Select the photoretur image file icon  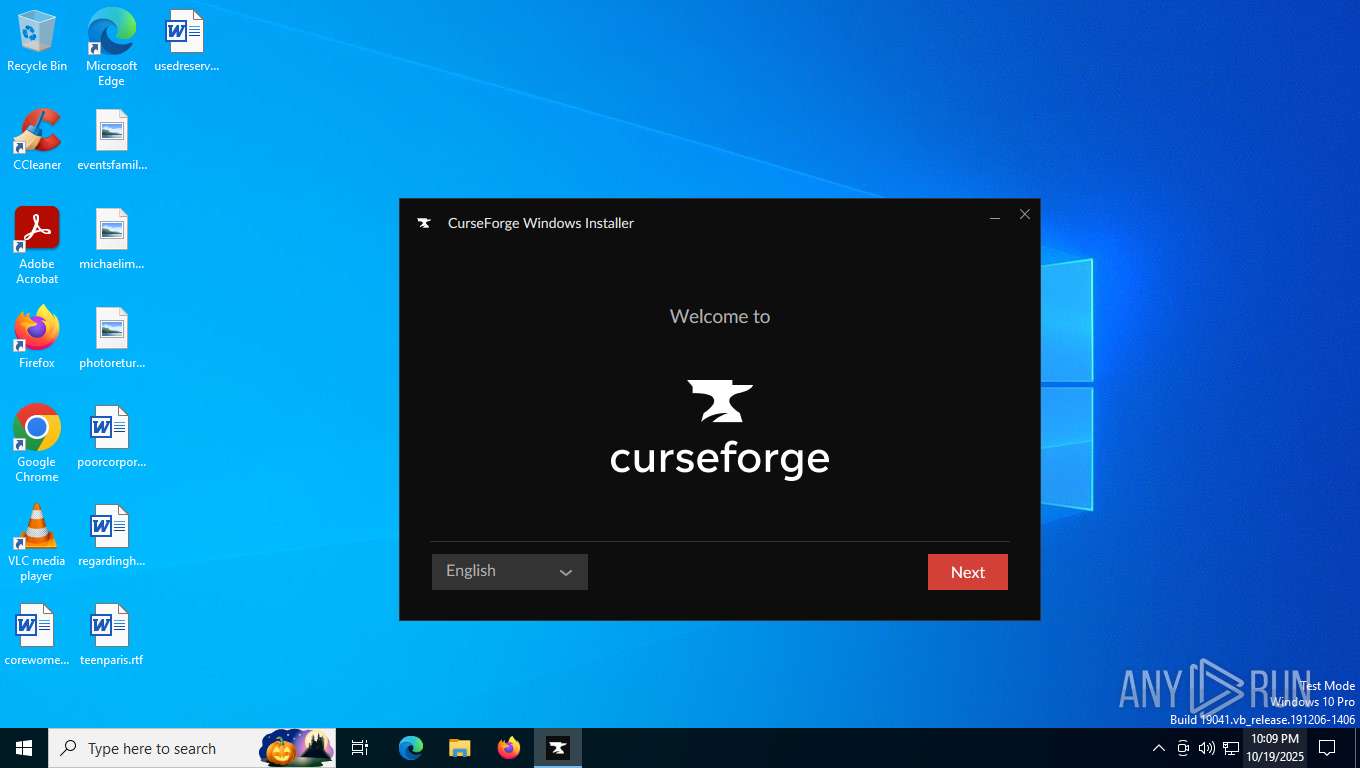tap(112, 338)
